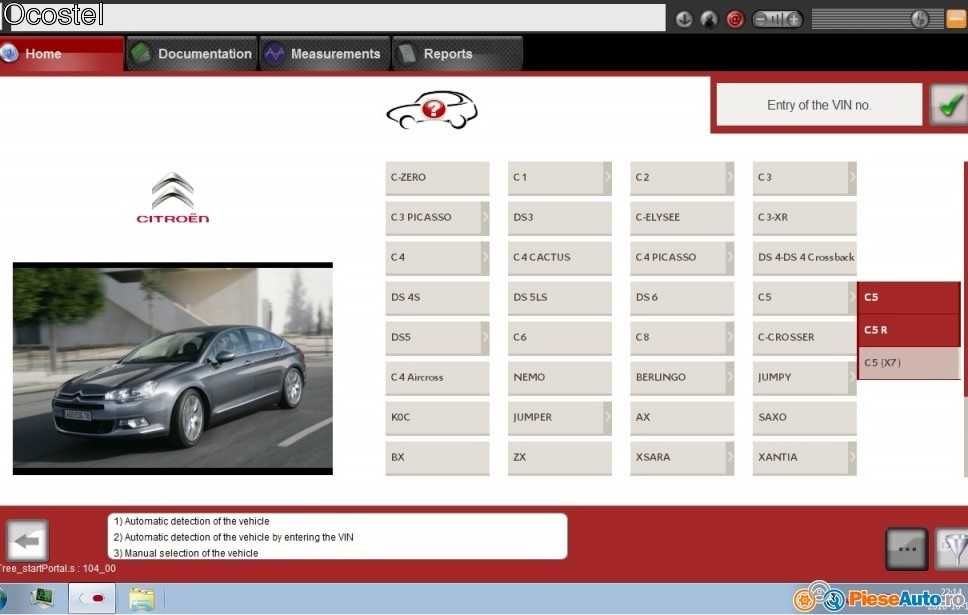The image size is (968, 615).
Task: Go to the Reports tab
Action: (457, 54)
